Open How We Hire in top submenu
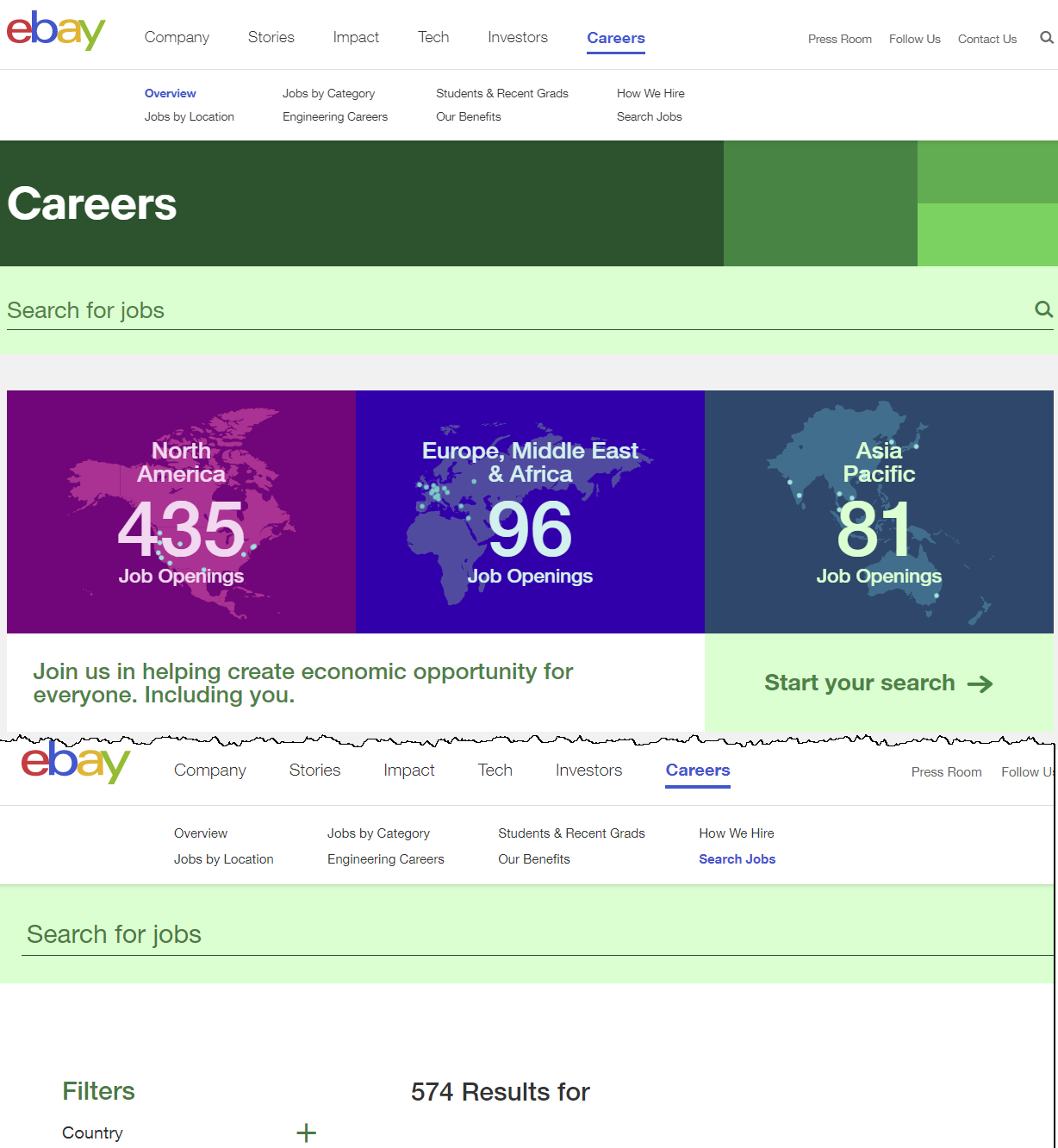Image resolution: width=1058 pixels, height=1148 pixels. 650,93
